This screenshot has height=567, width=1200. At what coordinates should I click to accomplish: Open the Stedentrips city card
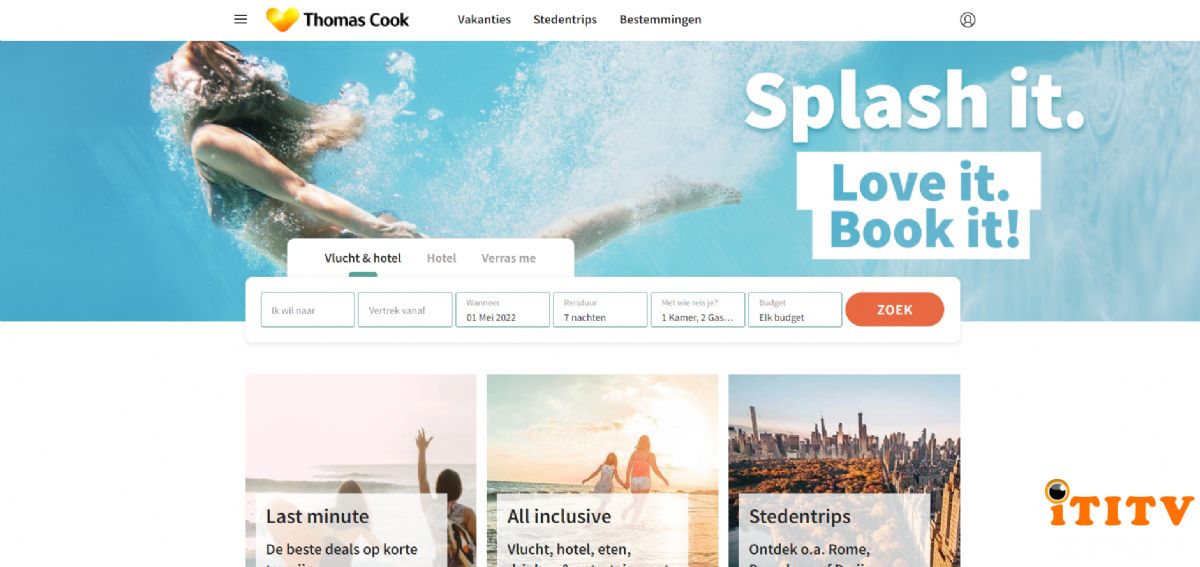tap(844, 470)
